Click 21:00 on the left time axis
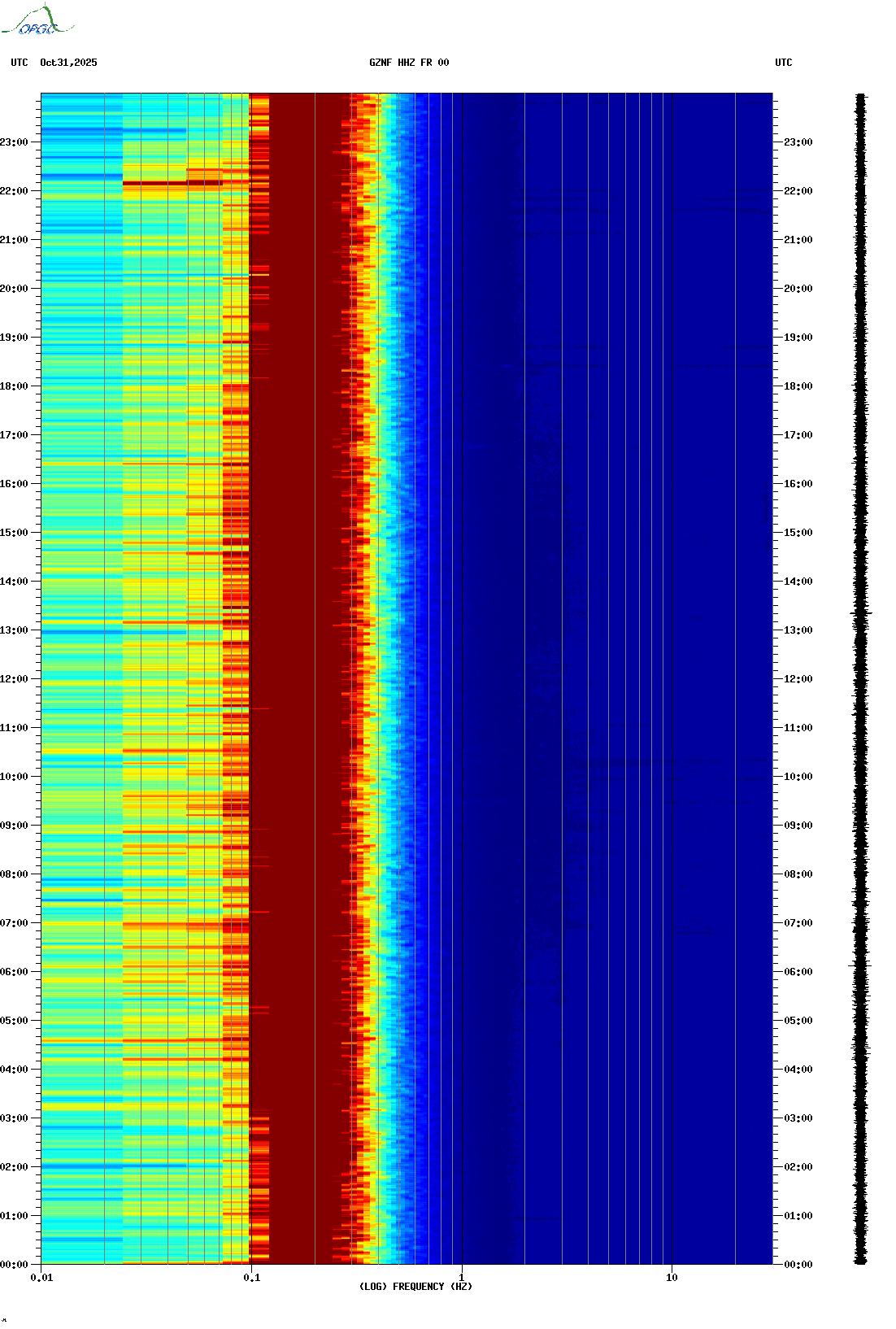This screenshot has height=1329, width=896. coord(14,240)
